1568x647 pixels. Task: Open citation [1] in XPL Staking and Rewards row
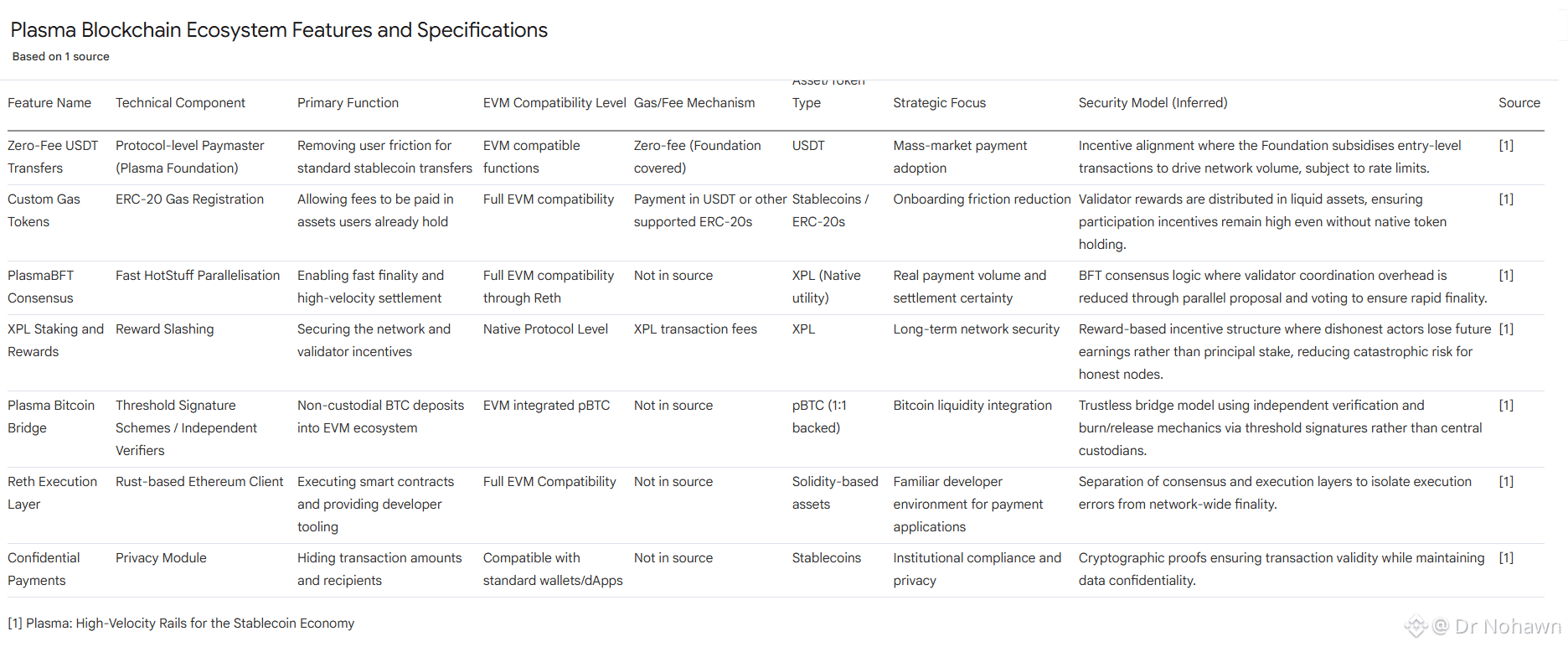[1506, 329]
